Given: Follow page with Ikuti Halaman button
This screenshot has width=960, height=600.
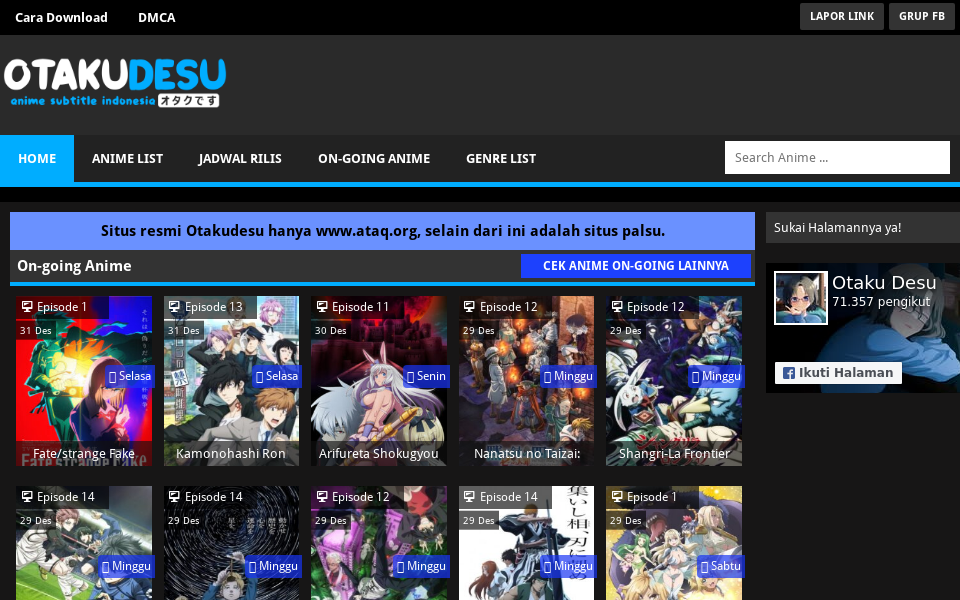Looking at the screenshot, I should (x=838, y=373).
